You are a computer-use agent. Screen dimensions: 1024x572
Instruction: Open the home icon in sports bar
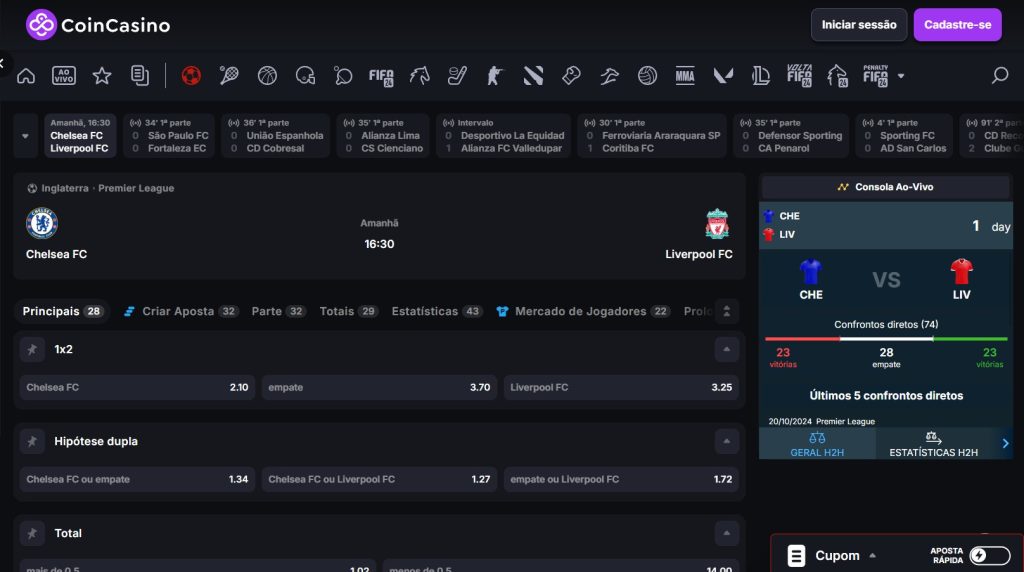(x=26, y=76)
